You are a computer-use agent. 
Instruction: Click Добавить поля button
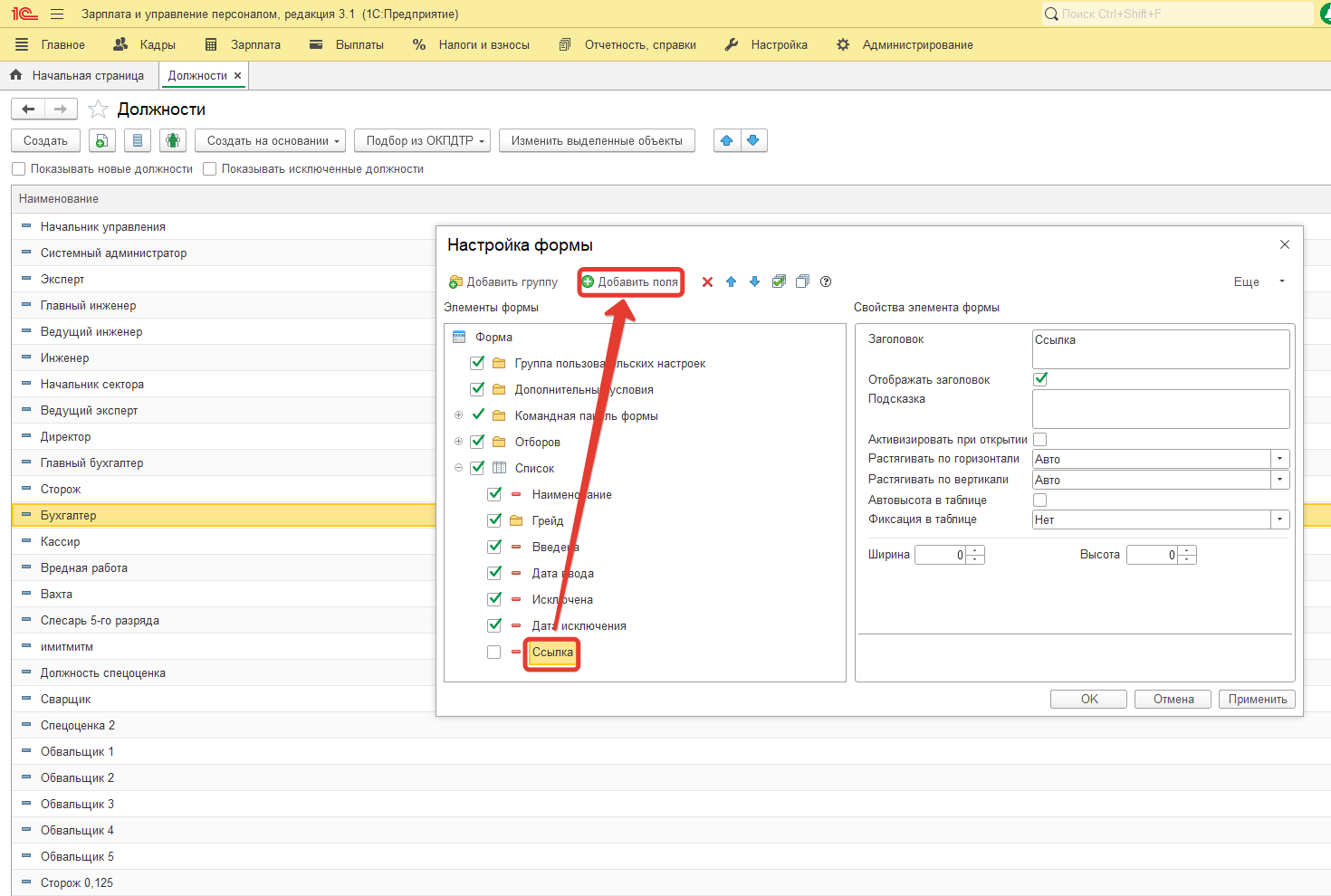630,282
